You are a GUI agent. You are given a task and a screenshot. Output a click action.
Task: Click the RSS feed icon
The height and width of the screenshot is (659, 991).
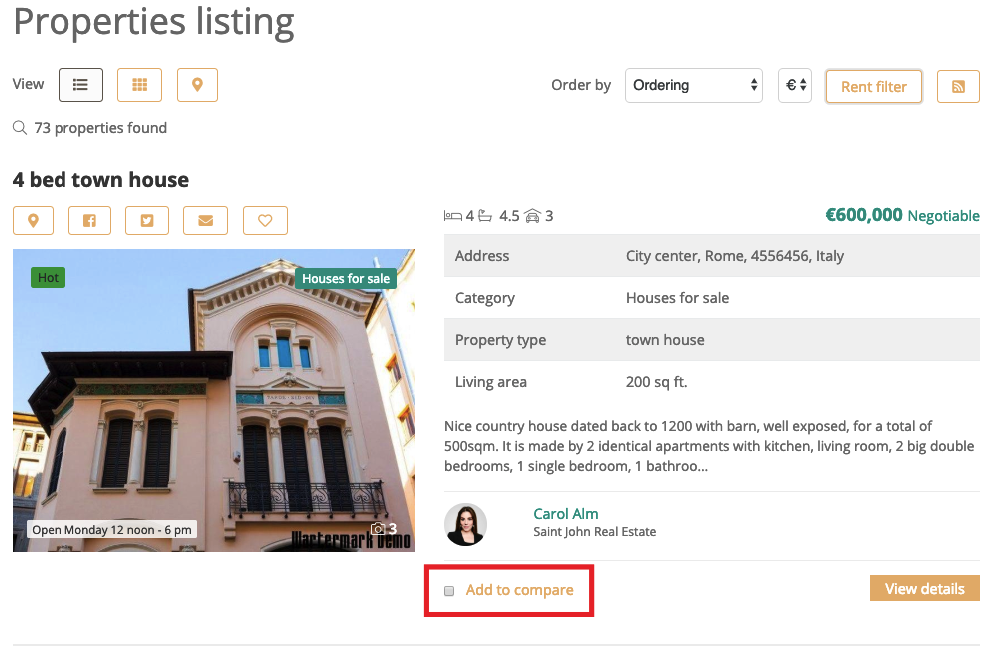point(958,86)
